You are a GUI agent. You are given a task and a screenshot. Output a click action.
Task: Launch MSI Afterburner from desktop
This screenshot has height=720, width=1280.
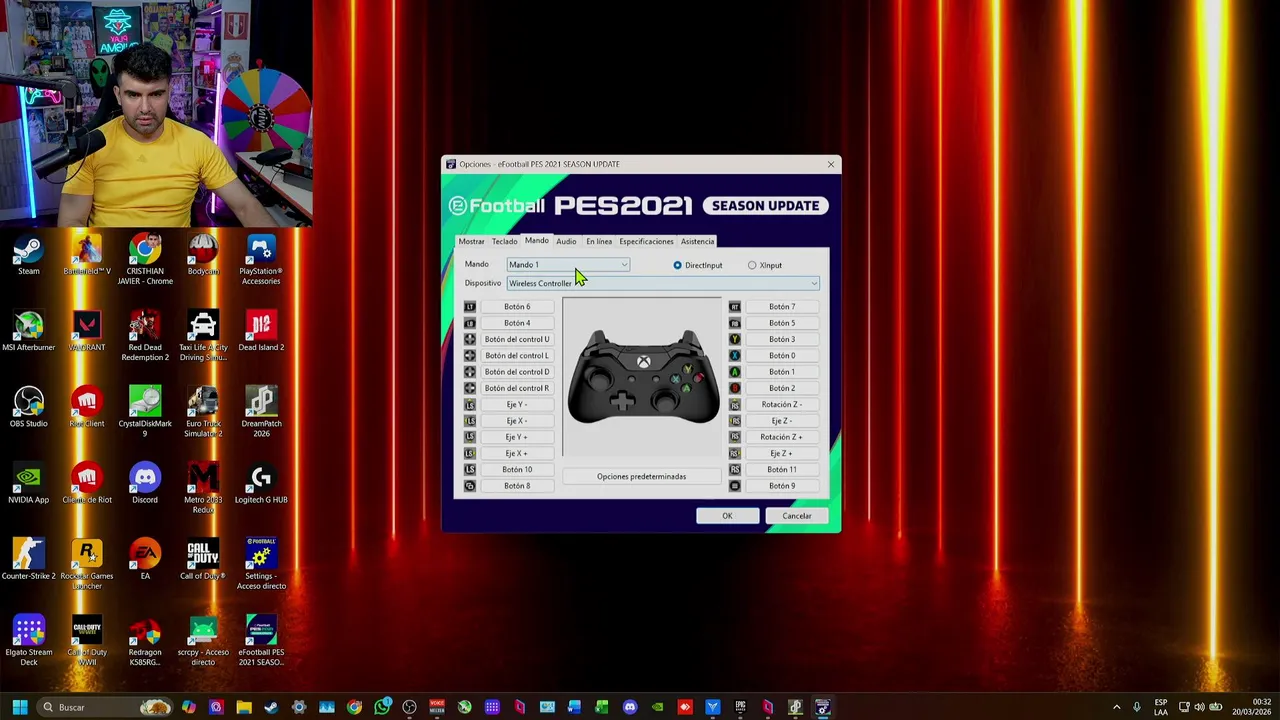[28, 331]
